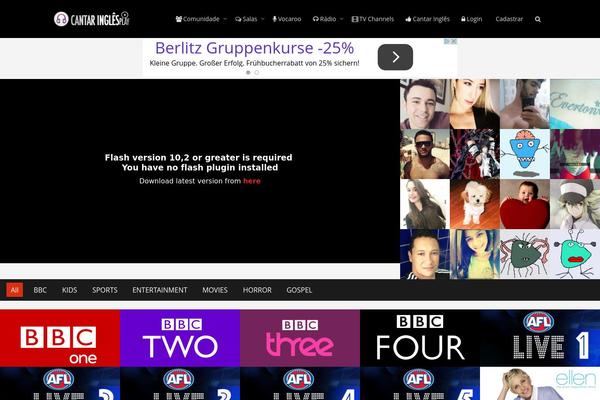The image size is (600, 400).
Task: Click the smiling man avatar in gray shirt
Action: click(x=425, y=104)
